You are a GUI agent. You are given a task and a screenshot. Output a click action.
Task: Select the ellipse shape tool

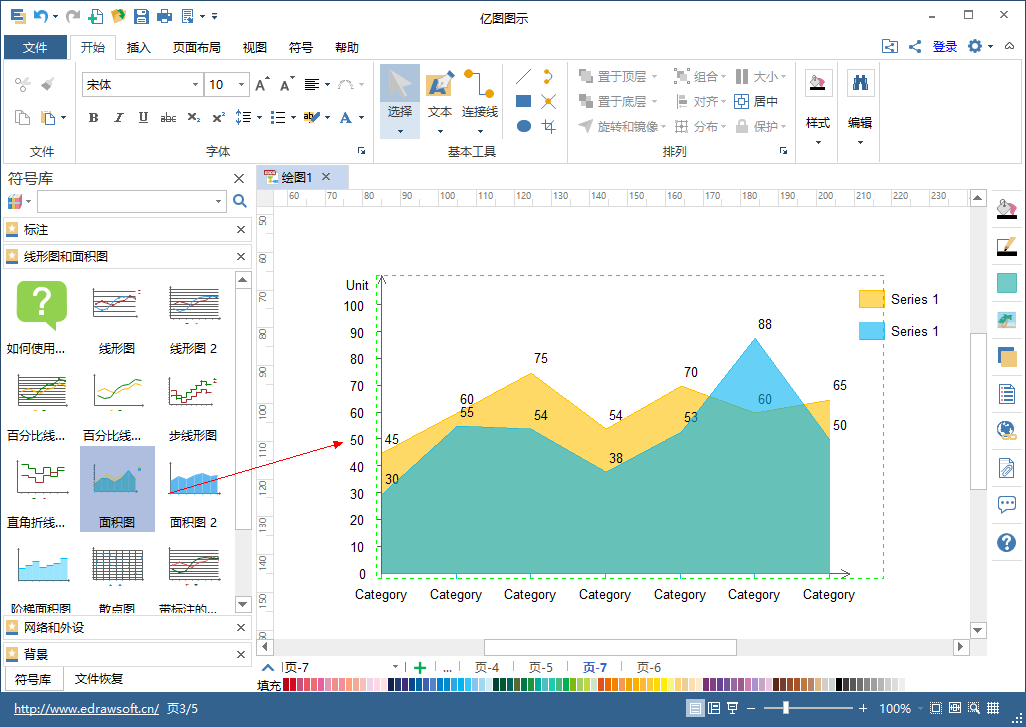coord(523,126)
